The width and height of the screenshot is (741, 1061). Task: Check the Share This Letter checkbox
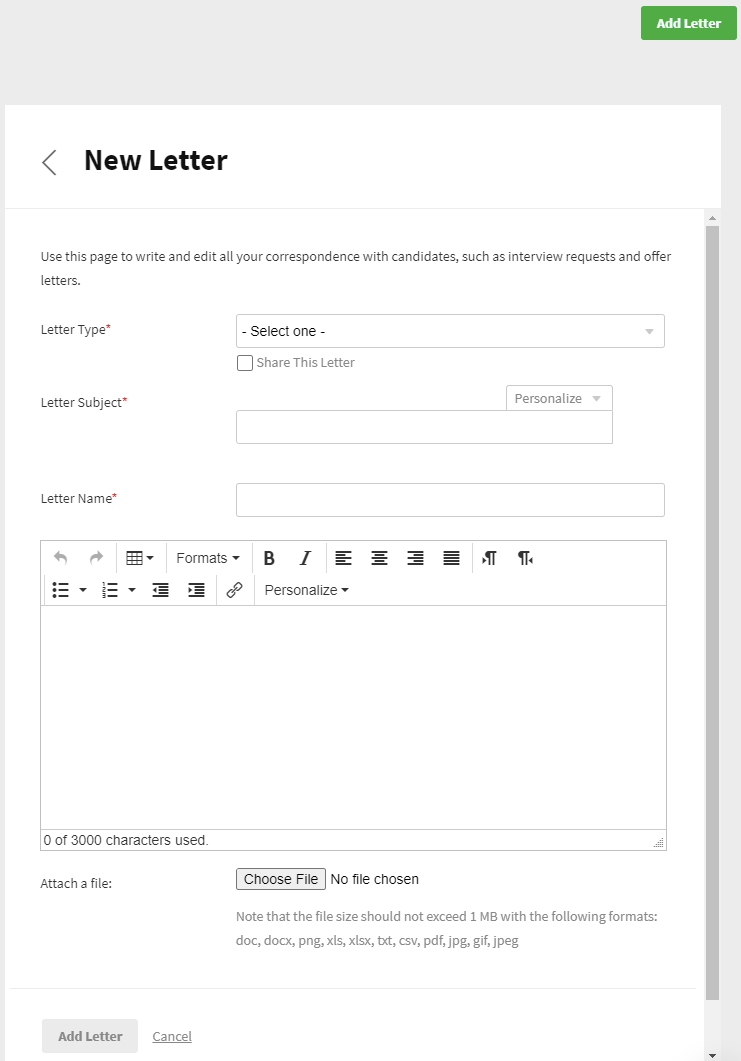(245, 363)
